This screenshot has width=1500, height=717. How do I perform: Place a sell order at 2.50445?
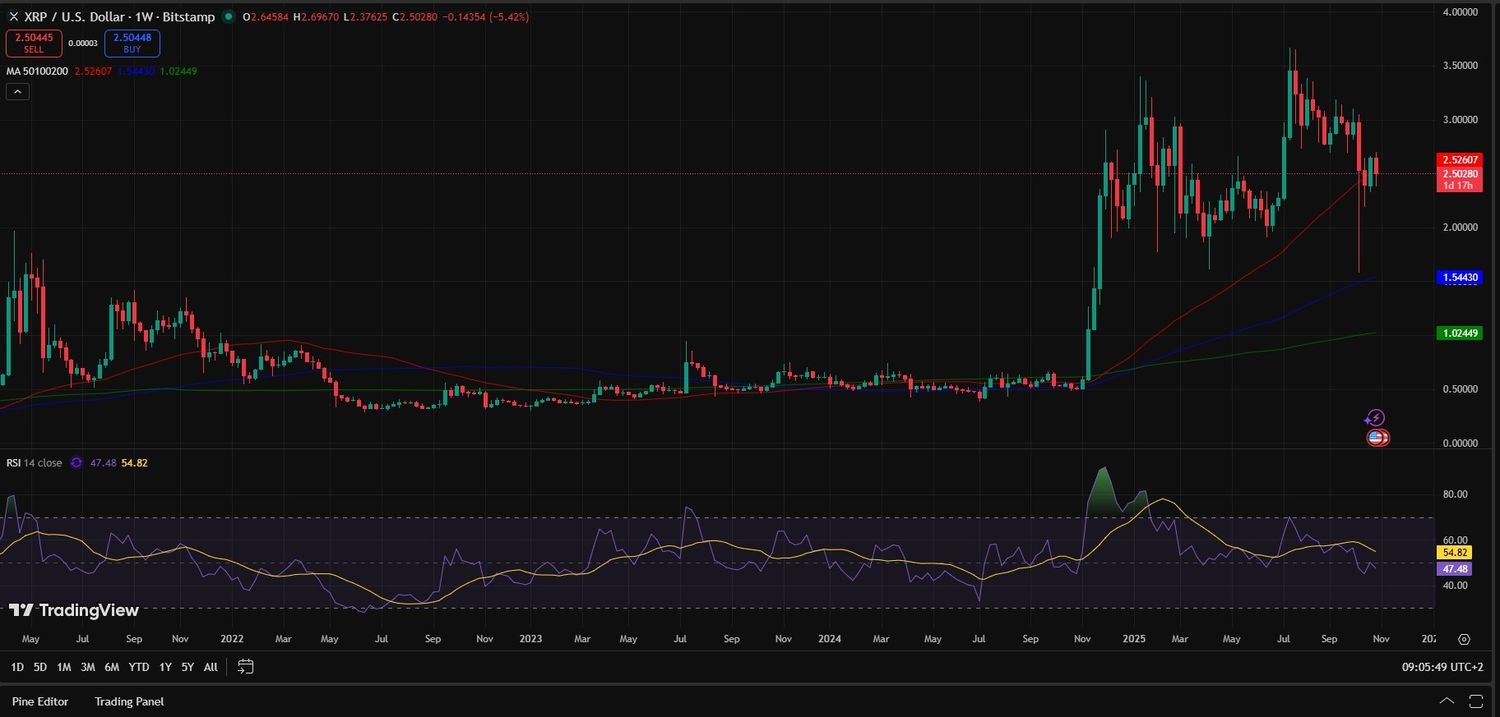coord(33,43)
